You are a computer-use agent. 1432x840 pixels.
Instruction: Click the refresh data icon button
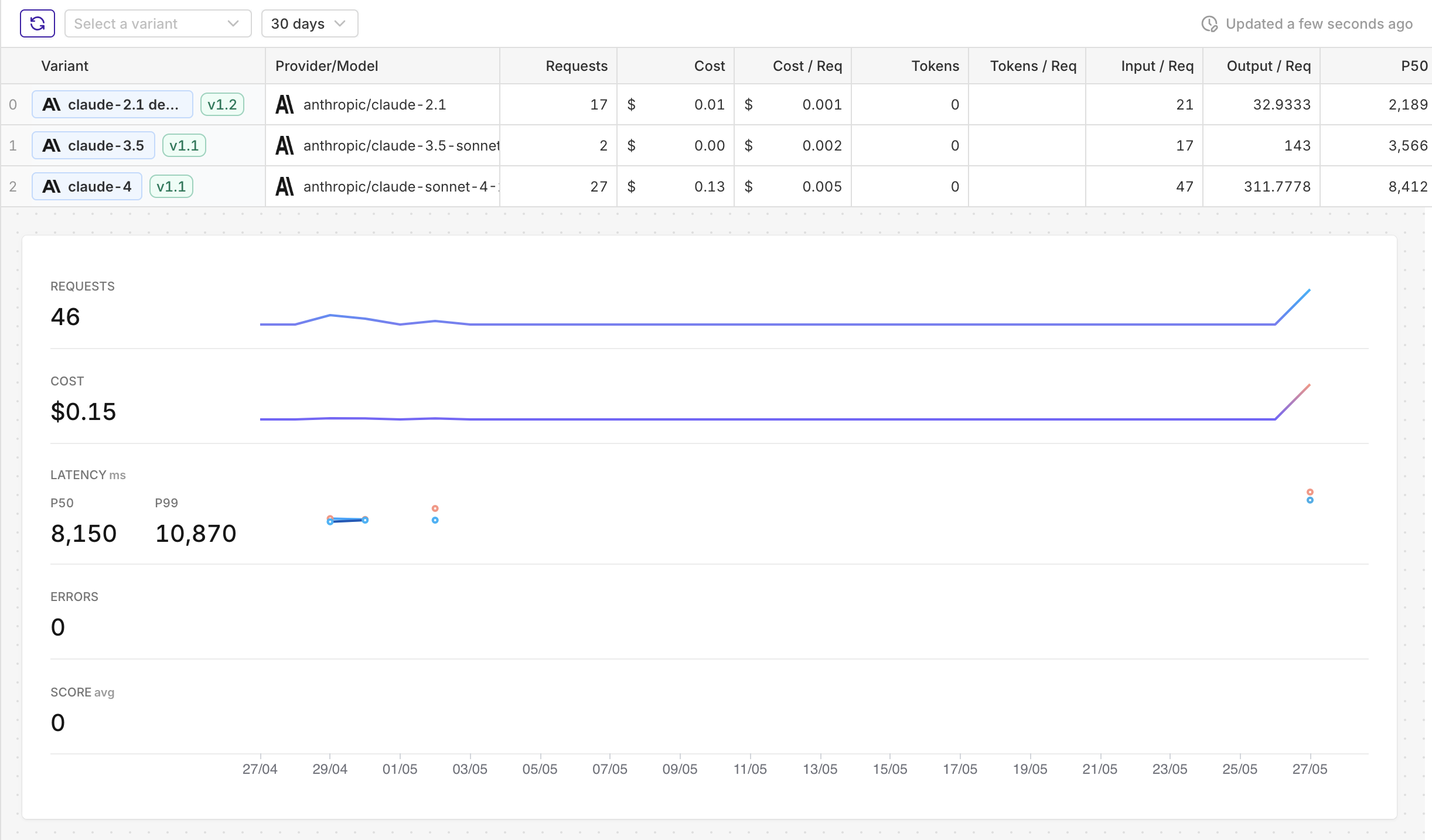[x=37, y=23]
